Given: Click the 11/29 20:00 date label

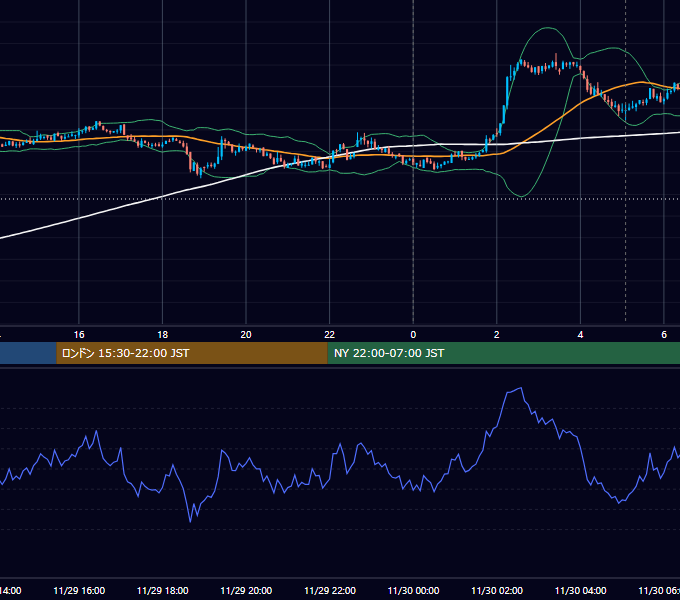Looking at the screenshot, I should pyautogui.click(x=246, y=590).
